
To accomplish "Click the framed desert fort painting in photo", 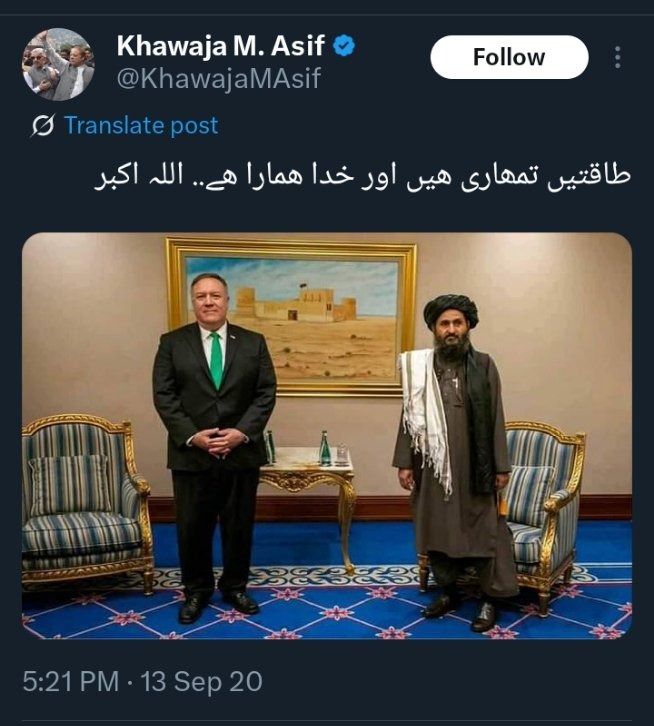I will tap(292, 317).
